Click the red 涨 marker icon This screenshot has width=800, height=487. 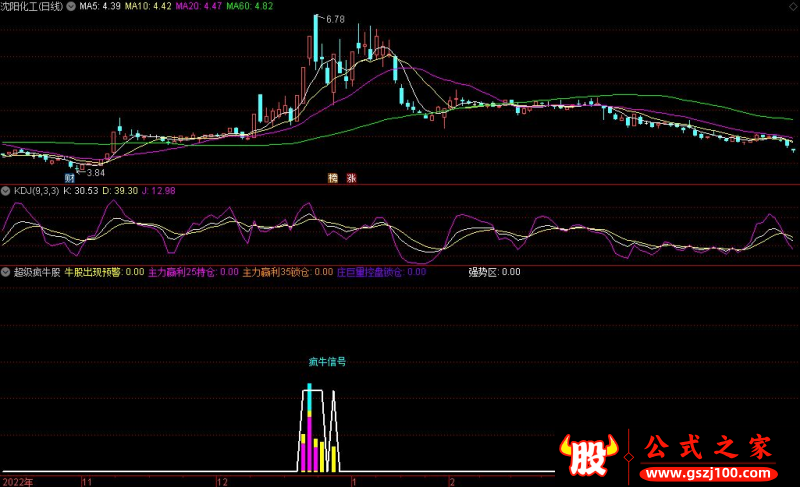[x=351, y=179]
